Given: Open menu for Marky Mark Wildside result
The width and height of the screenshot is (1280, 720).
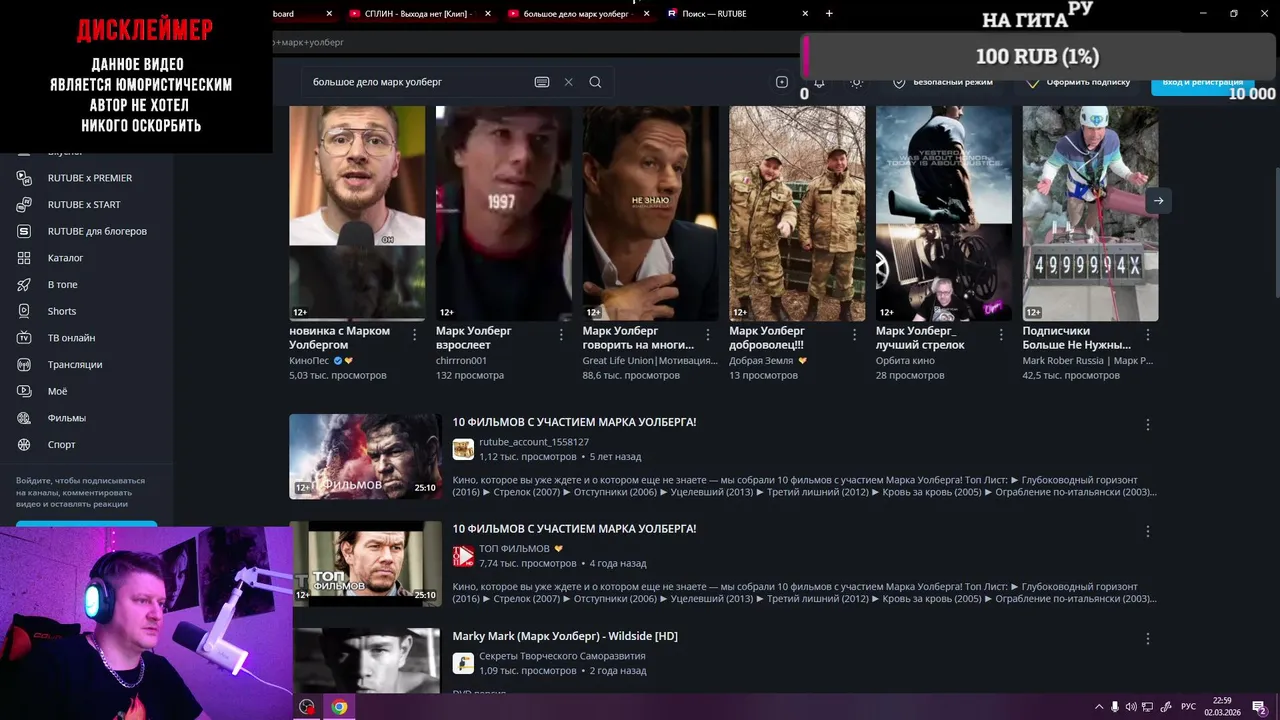Looking at the screenshot, I should click(x=1148, y=639).
